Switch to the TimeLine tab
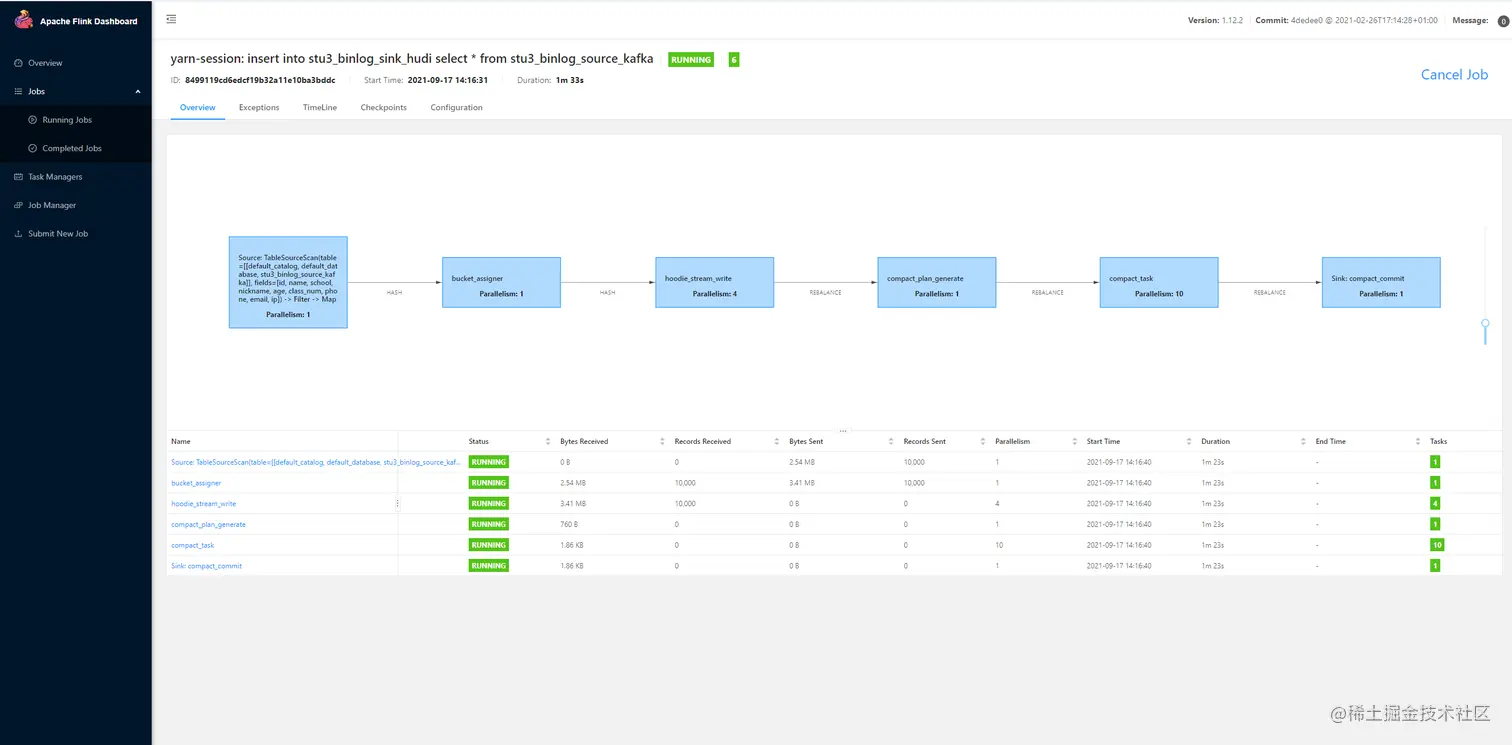The width and height of the screenshot is (1512, 745). 320,108
